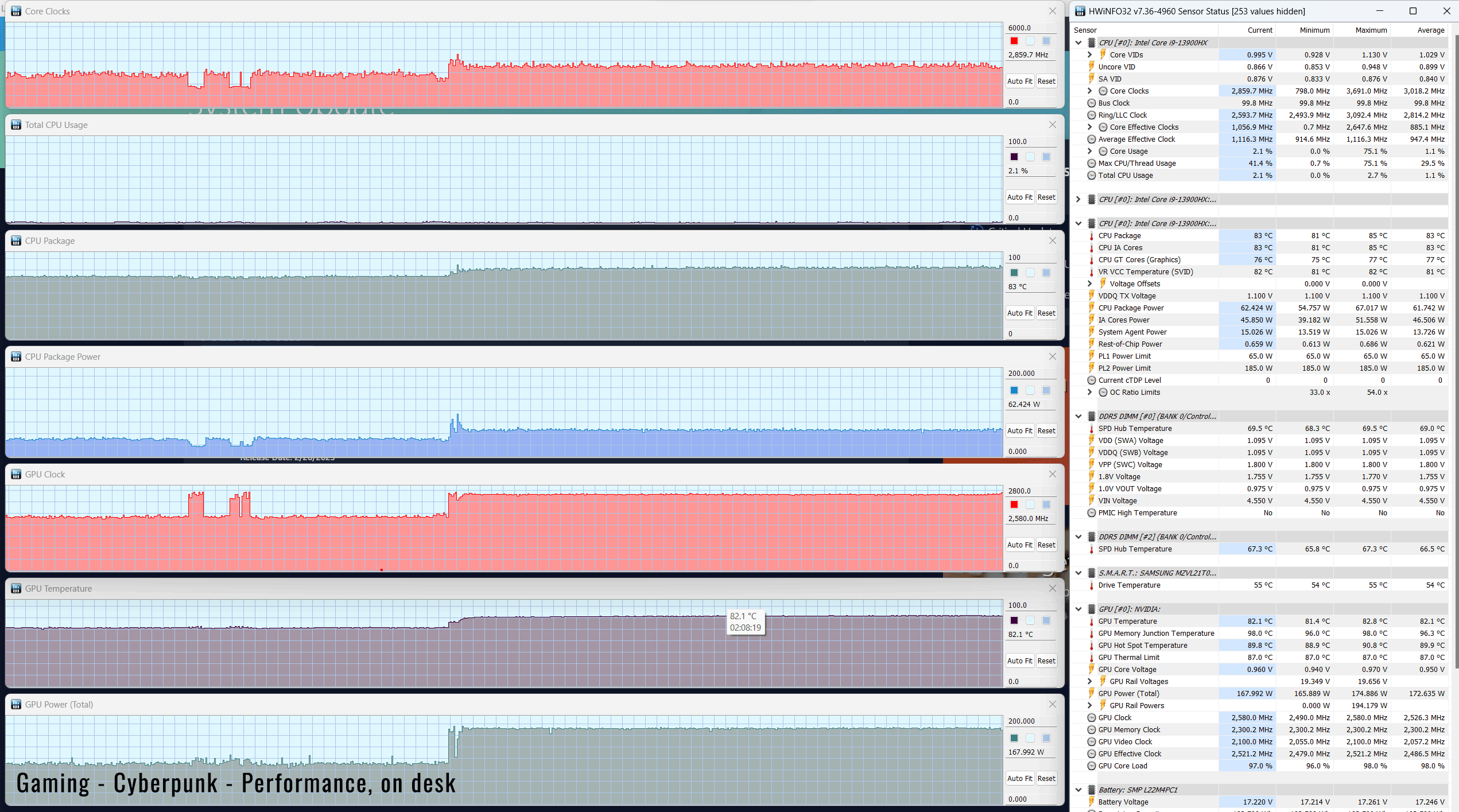Click the circle icon beside PMIC High Temperature

(x=1091, y=512)
